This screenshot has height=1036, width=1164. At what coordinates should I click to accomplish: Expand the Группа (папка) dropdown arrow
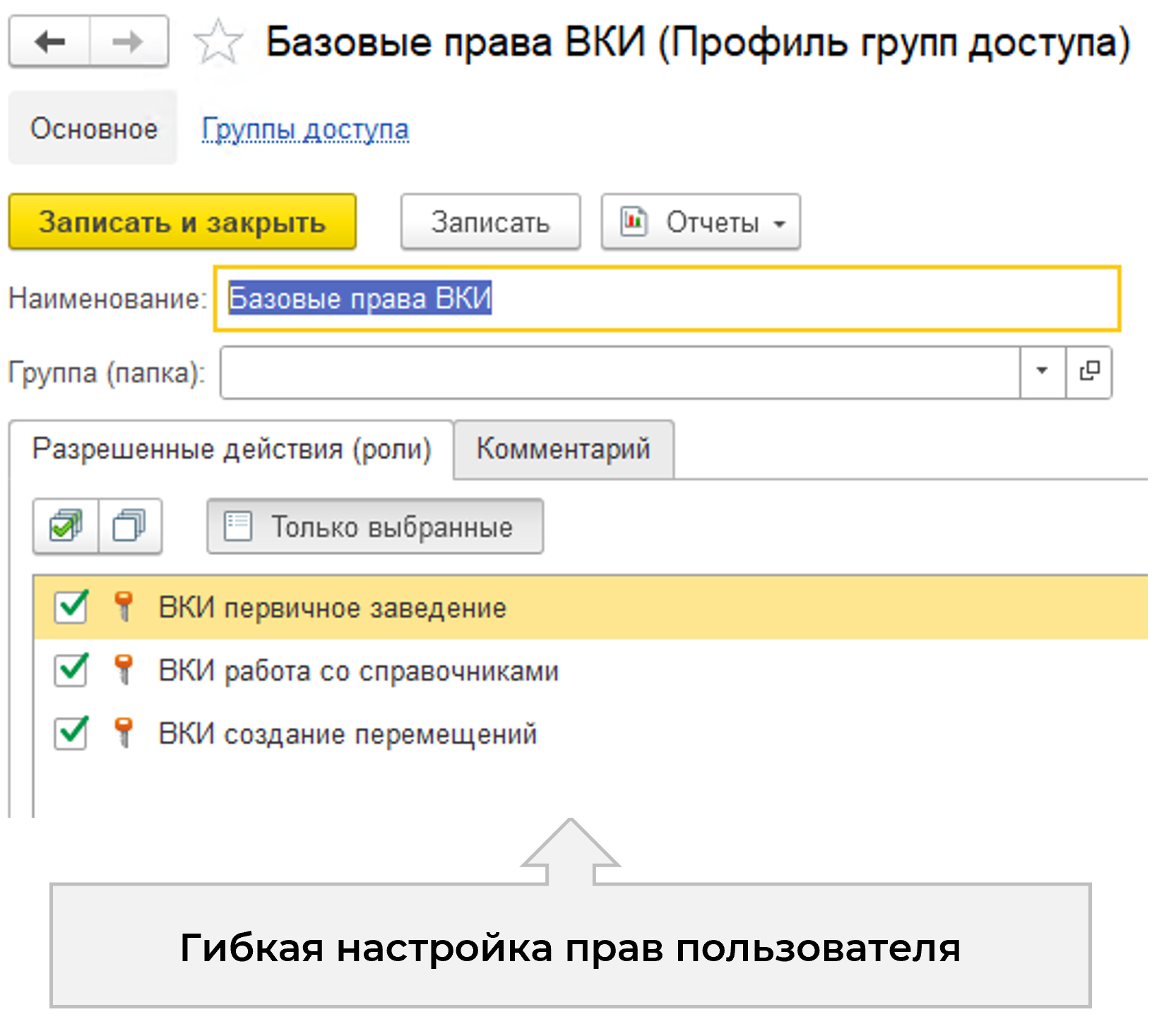coord(1042,371)
